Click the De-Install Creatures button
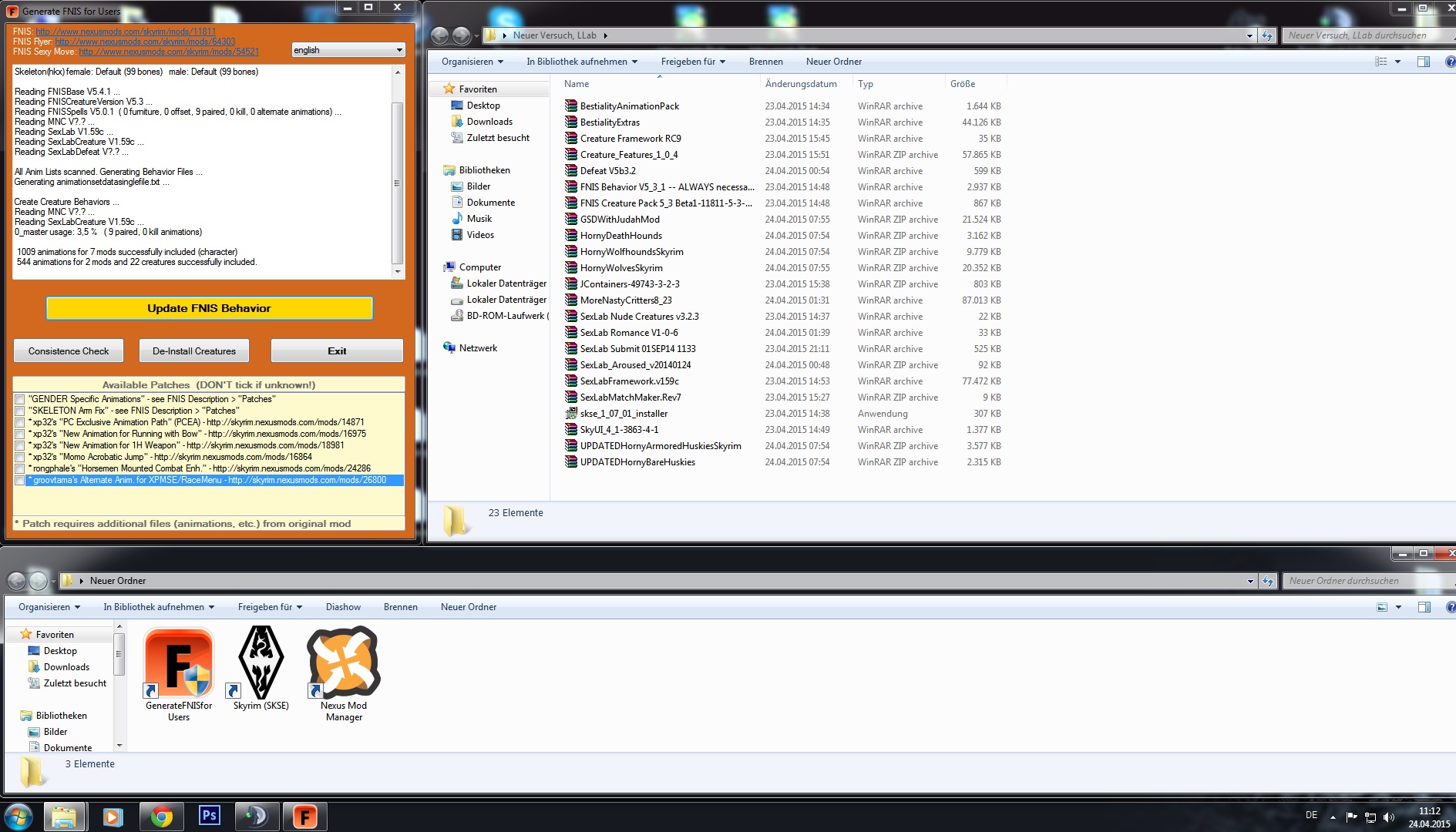 pyautogui.click(x=194, y=351)
